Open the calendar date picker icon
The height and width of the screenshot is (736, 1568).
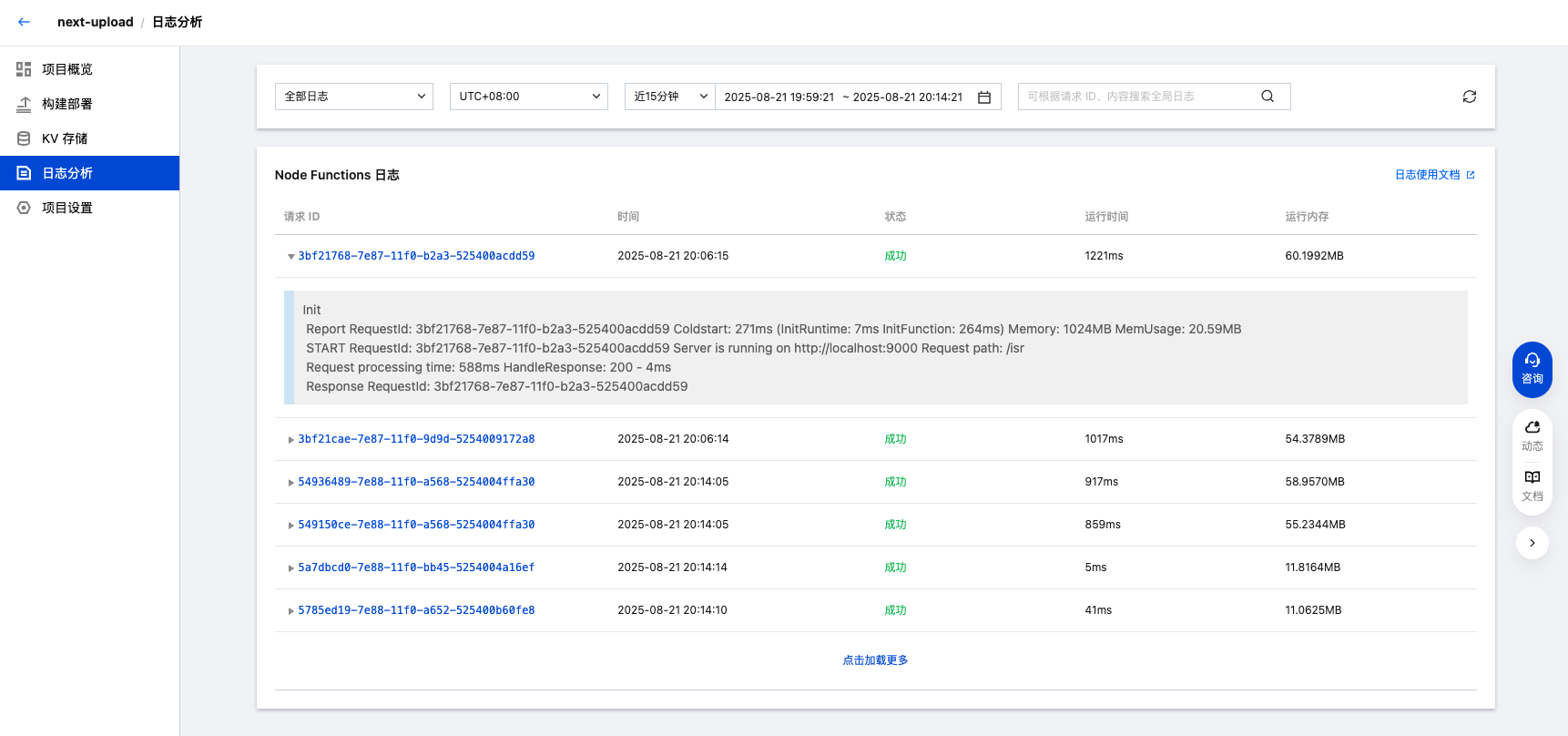point(983,97)
